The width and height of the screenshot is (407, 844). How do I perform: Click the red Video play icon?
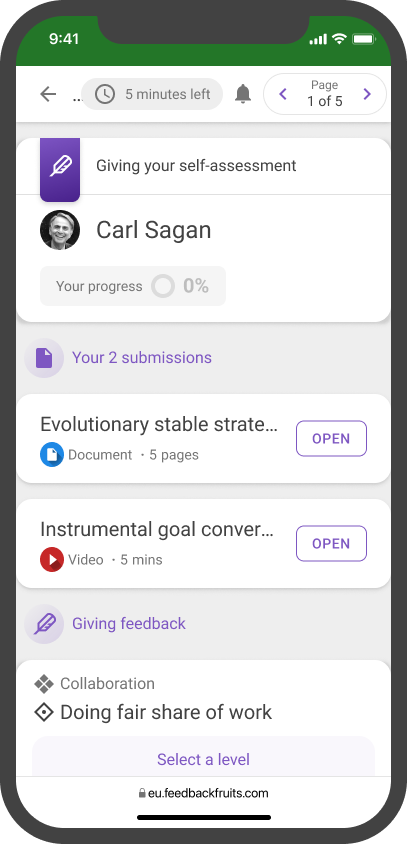coord(52,560)
